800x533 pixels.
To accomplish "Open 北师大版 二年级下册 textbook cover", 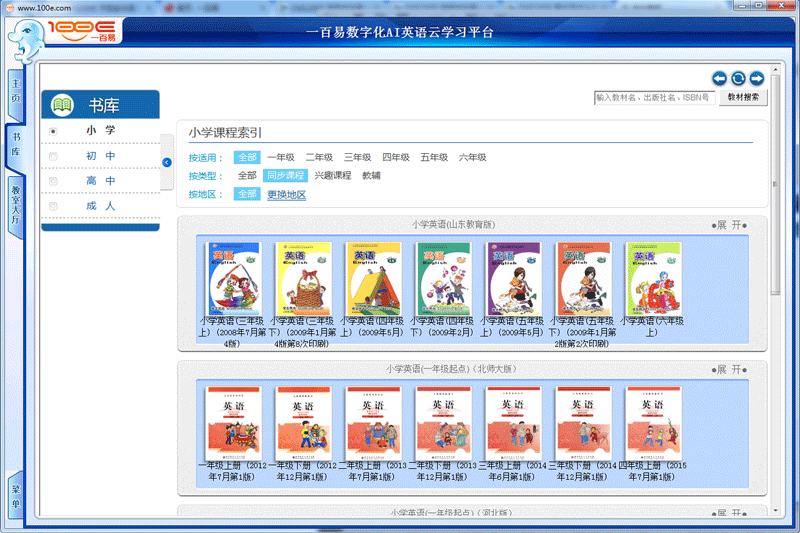I will click(x=444, y=423).
